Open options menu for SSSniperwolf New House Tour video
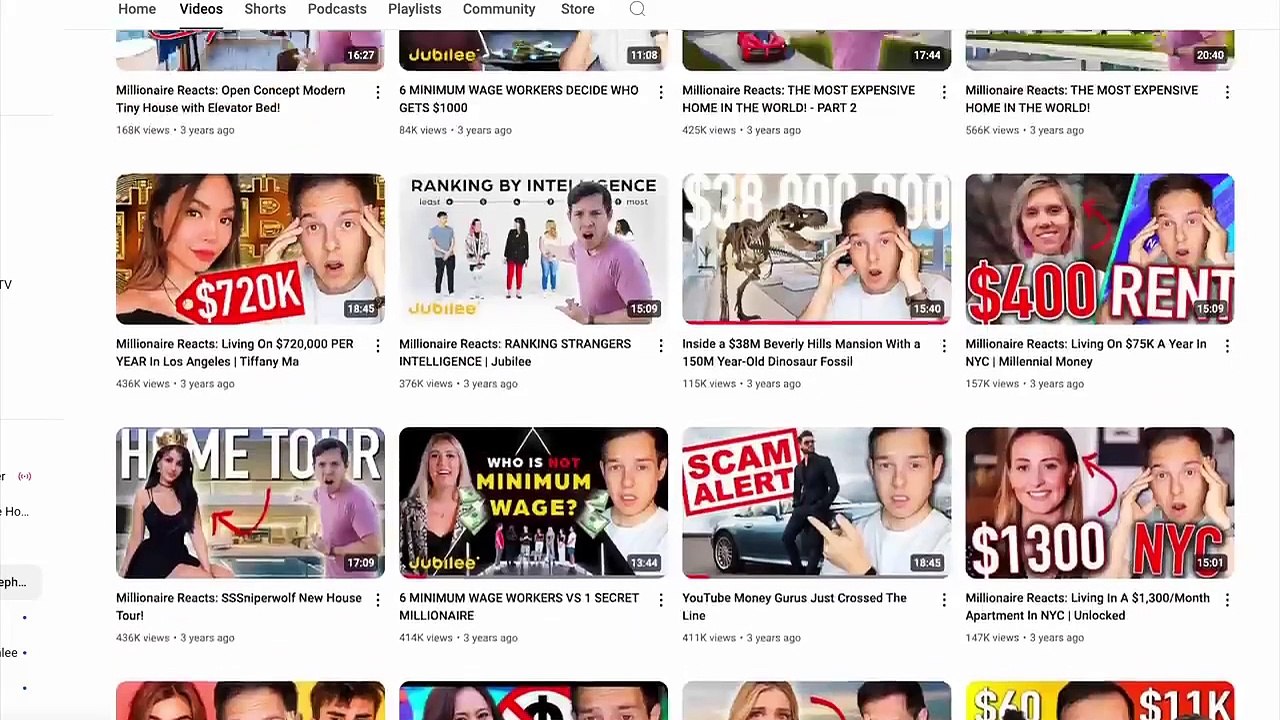 point(377,600)
